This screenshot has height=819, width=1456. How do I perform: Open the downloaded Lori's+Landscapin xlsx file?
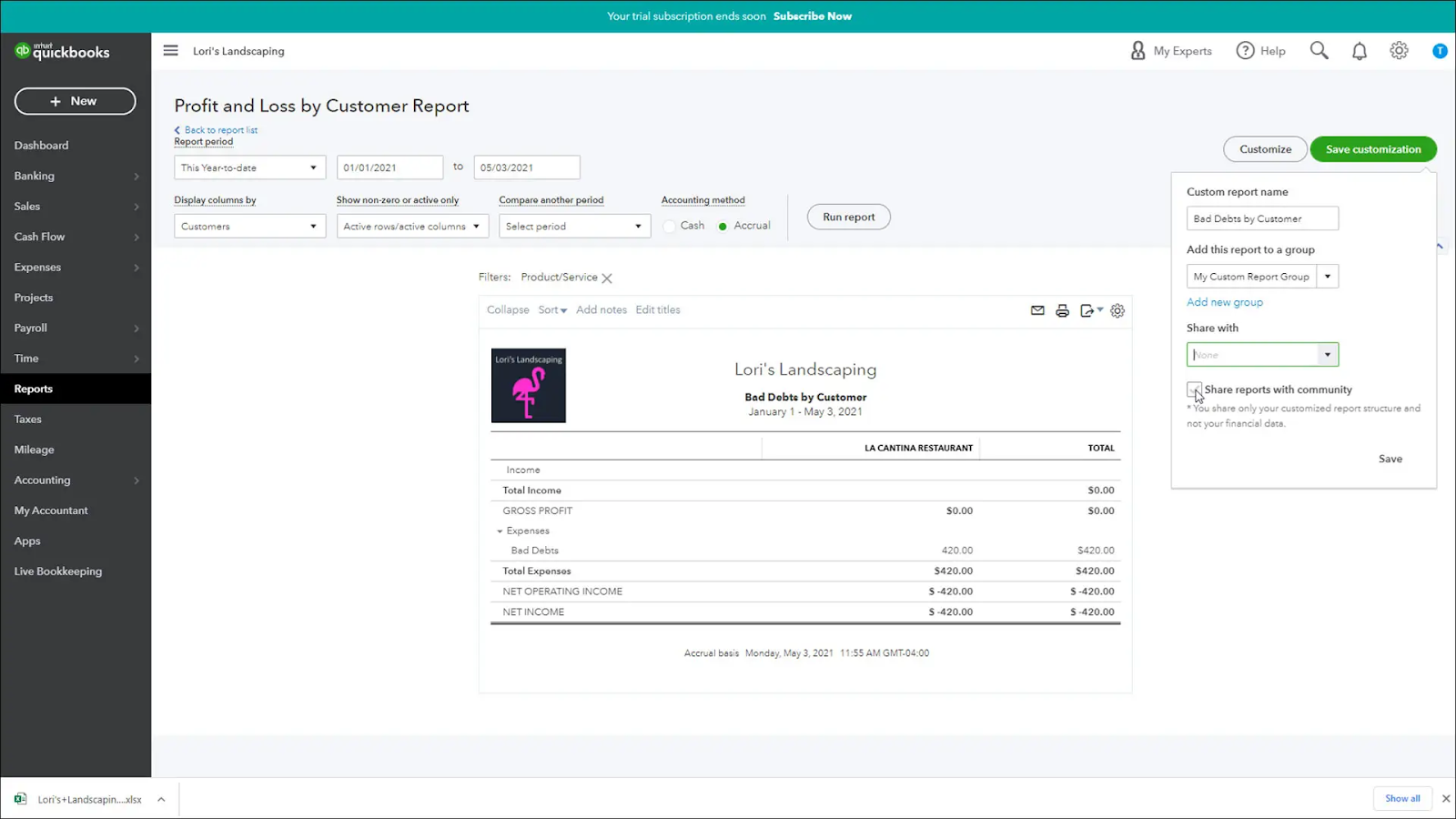[x=89, y=799]
